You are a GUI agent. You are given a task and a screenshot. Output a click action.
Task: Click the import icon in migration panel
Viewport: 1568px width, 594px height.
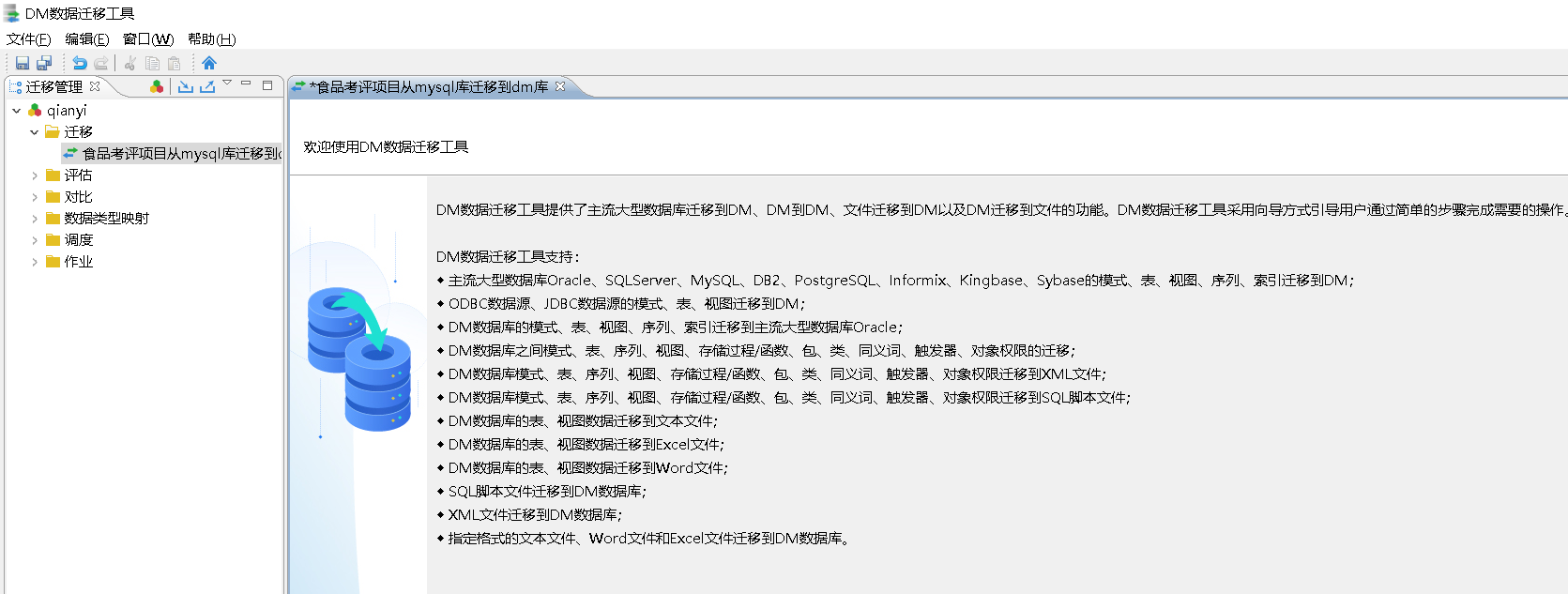186,86
